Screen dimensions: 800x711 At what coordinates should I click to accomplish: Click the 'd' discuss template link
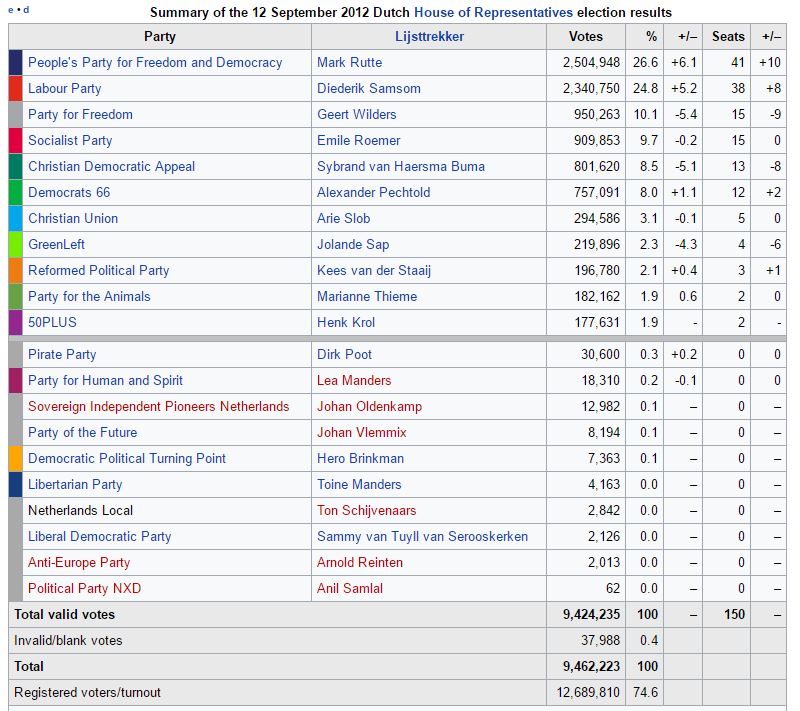[26, 10]
